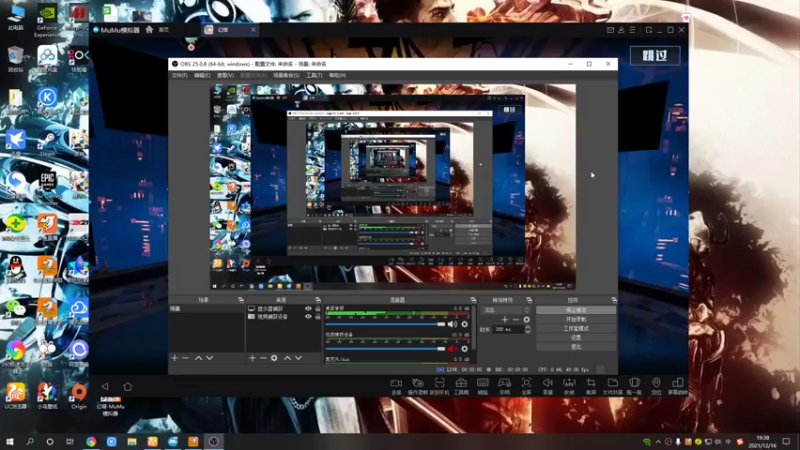The width and height of the screenshot is (800, 450).
Task: Open MuMu 文件共享 file share icon
Action: [612, 386]
